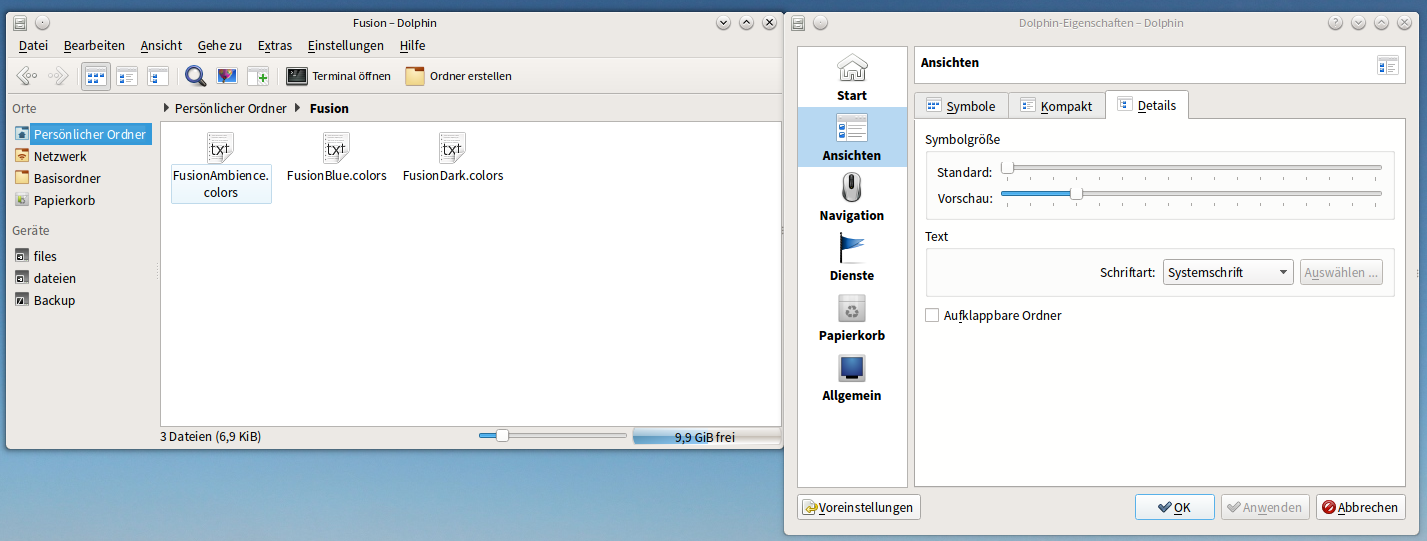Open the Extras menu
Image resolution: width=1427 pixels, height=541 pixels.
[275, 45]
